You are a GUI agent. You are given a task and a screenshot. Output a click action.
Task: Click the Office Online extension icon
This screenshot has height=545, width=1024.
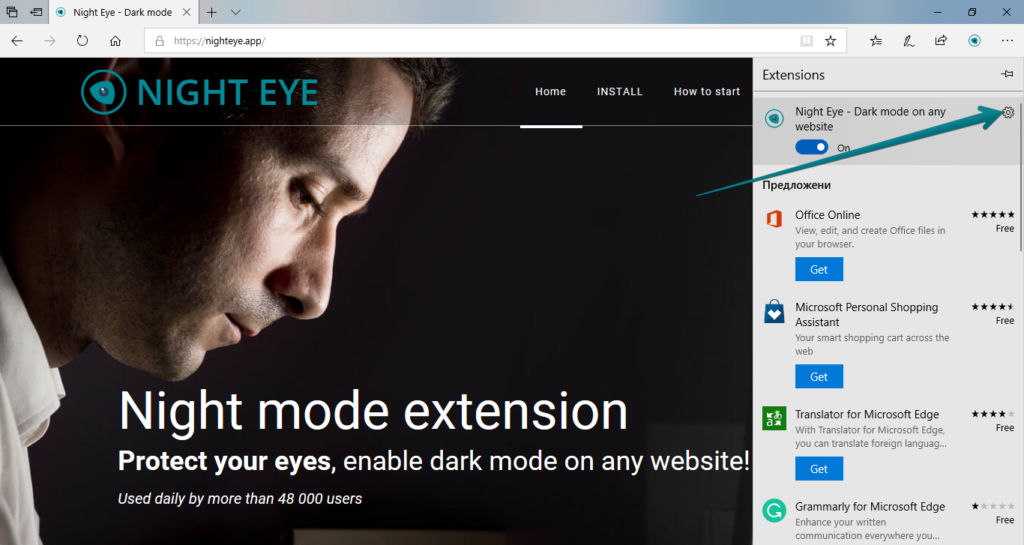tap(775, 219)
